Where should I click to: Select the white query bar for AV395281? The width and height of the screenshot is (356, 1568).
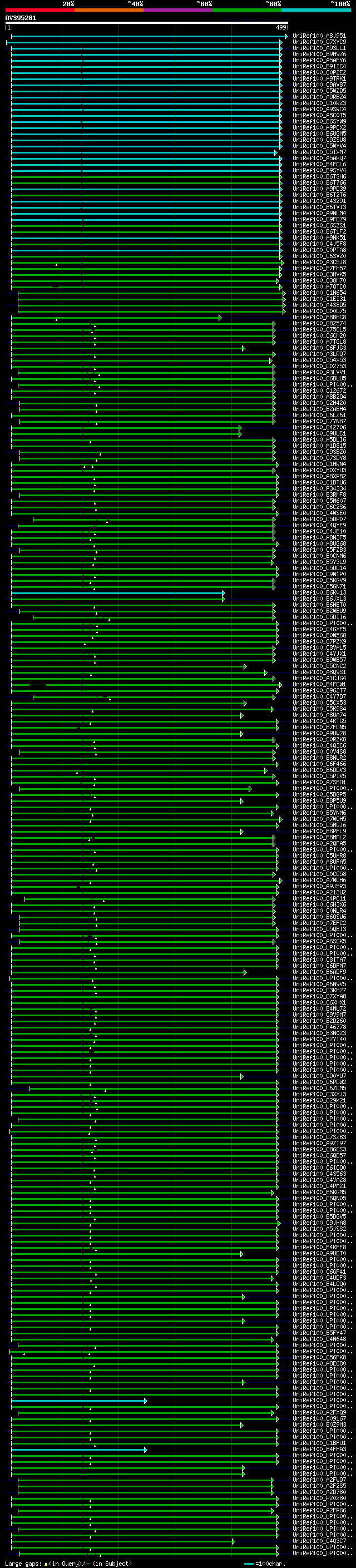[x=147, y=22]
